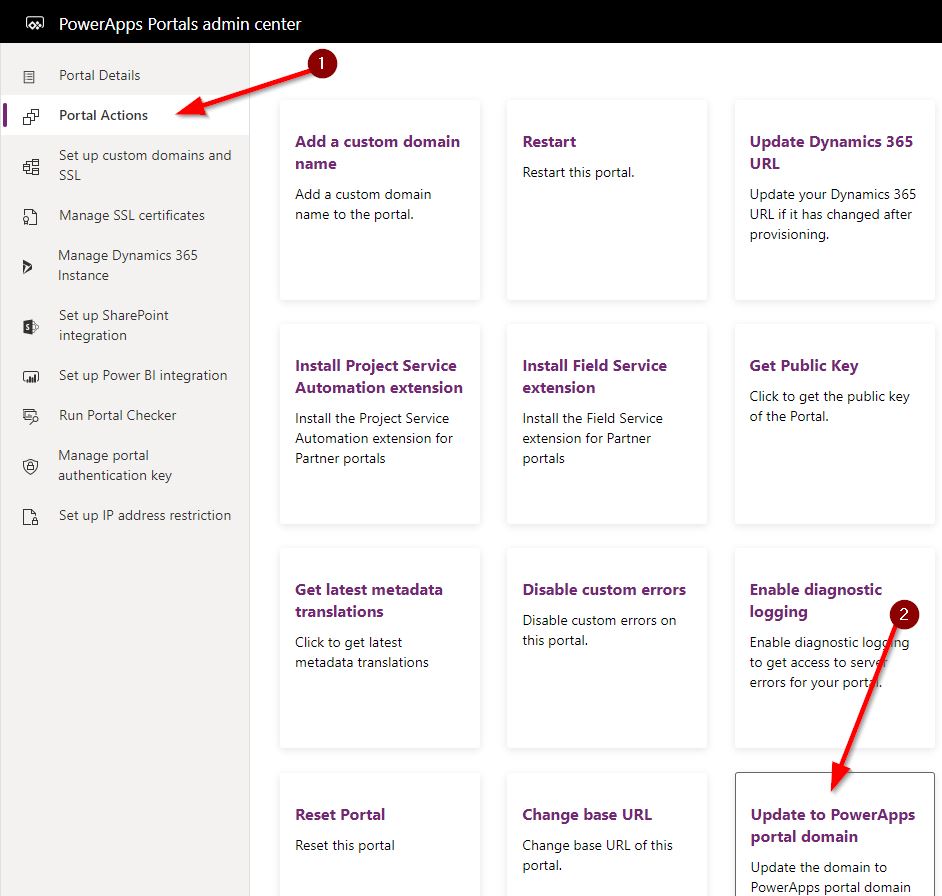Click the PowerApps logo icon in header

click(35, 24)
